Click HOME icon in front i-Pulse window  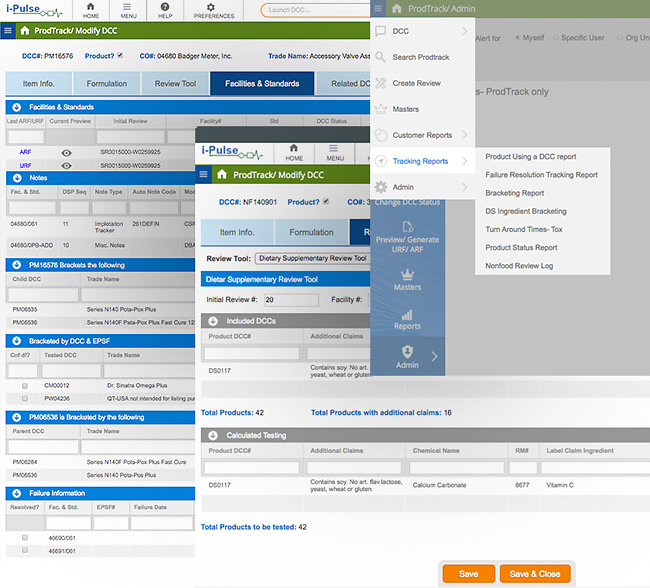[x=293, y=148]
